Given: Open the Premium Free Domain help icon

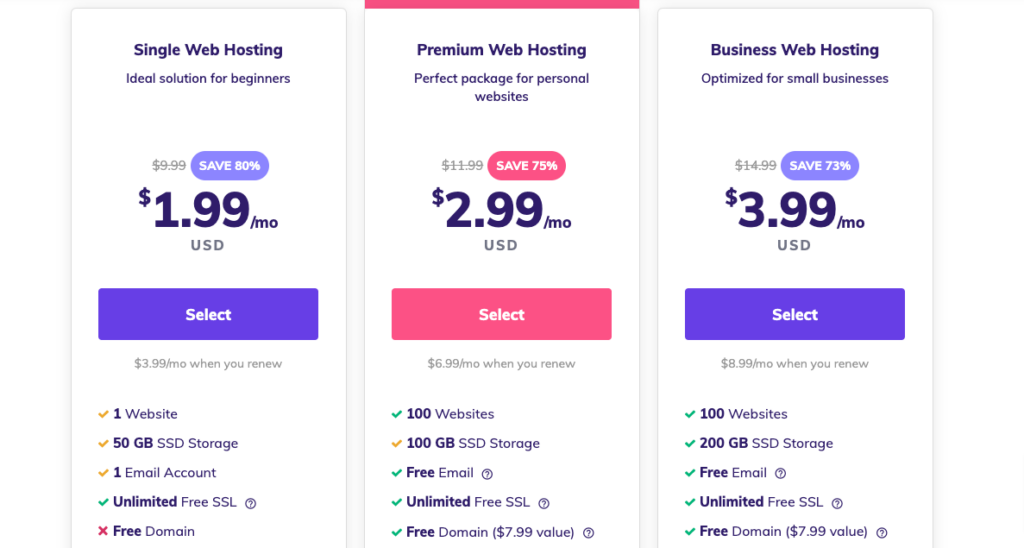Looking at the screenshot, I should pyautogui.click(x=588, y=533).
